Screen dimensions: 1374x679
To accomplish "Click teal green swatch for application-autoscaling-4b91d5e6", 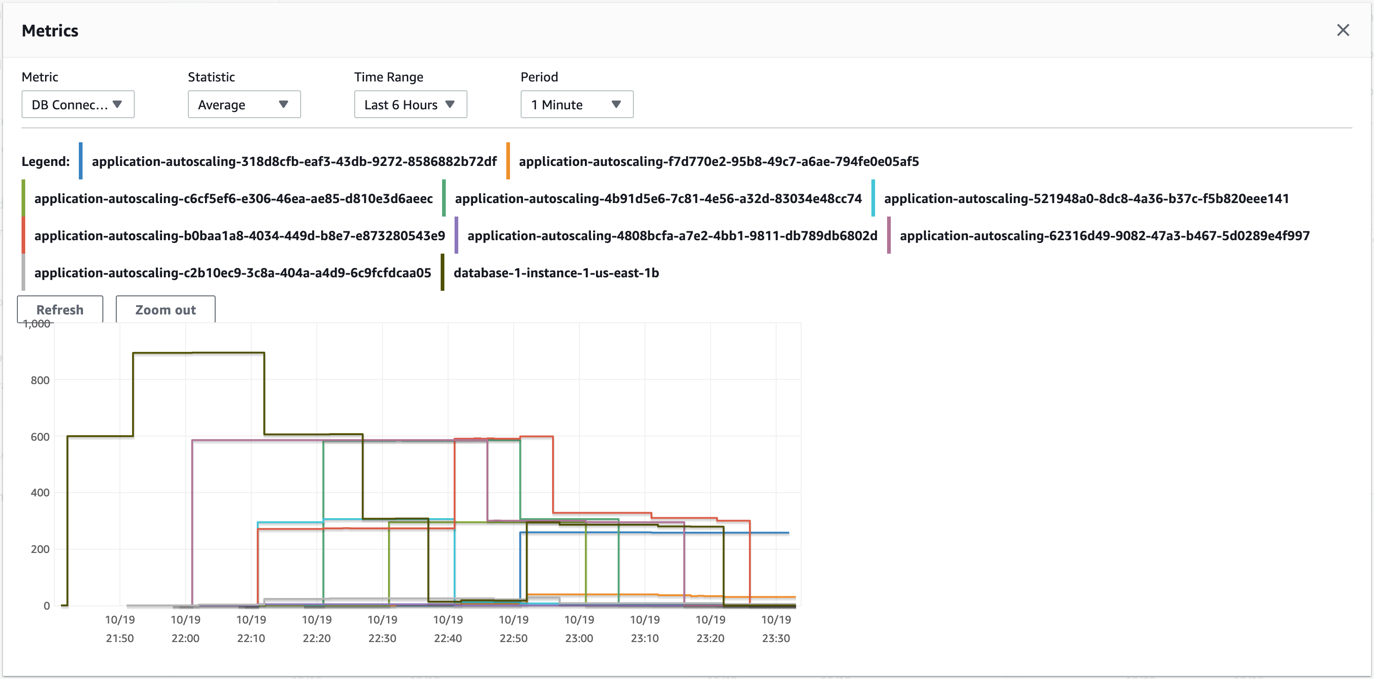I will pyautogui.click(x=444, y=198).
